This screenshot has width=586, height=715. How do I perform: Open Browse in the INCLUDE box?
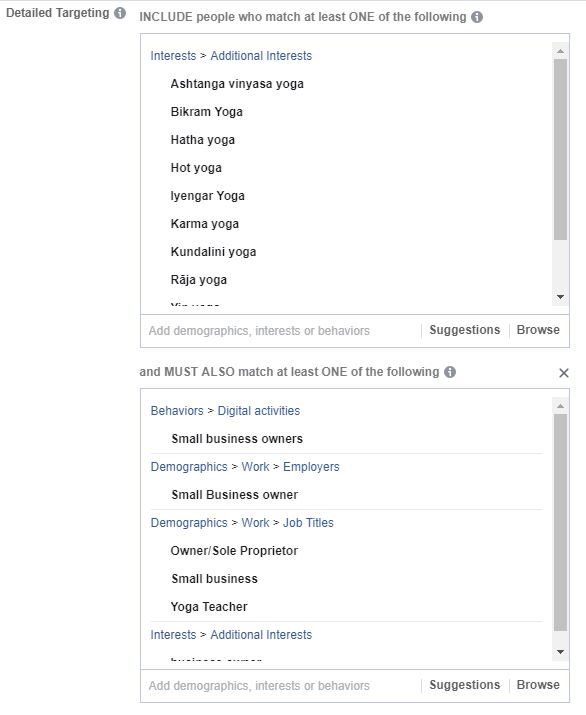click(x=538, y=330)
